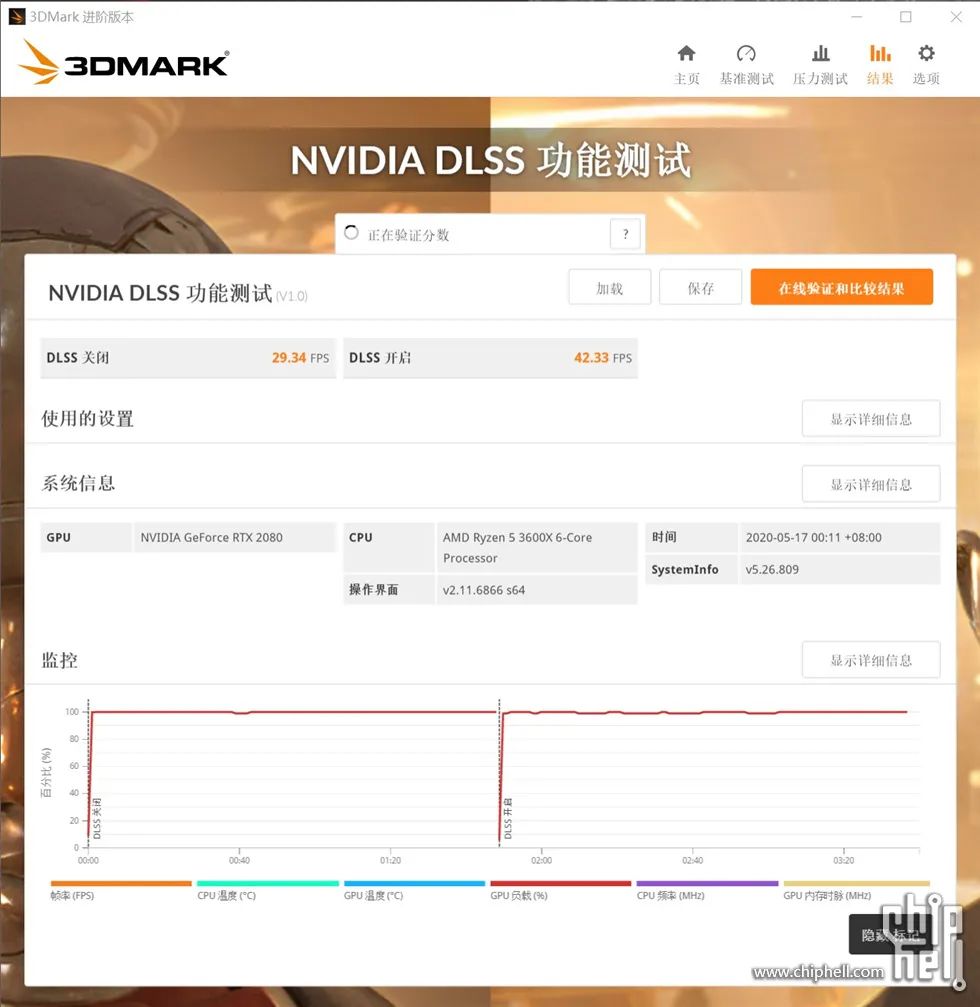The width and height of the screenshot is (980, 1007).
Task: Click the timestamp 2020-05-17 00:11 value
Action: click(x=813, y=538)
